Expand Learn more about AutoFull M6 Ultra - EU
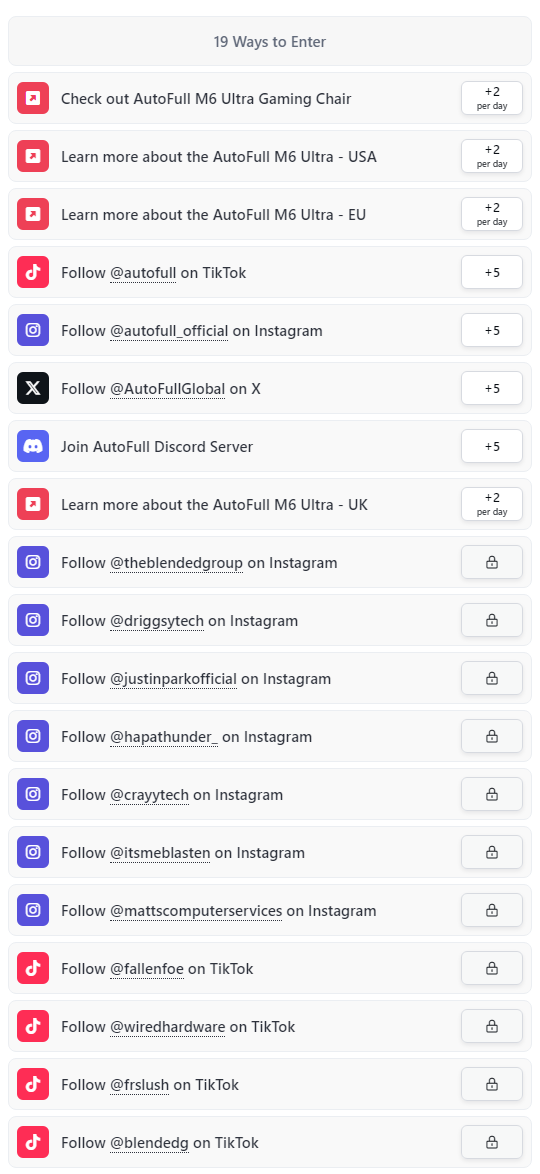The width and height of the screenshot is (540, 1174). click(x=270, y=214)
